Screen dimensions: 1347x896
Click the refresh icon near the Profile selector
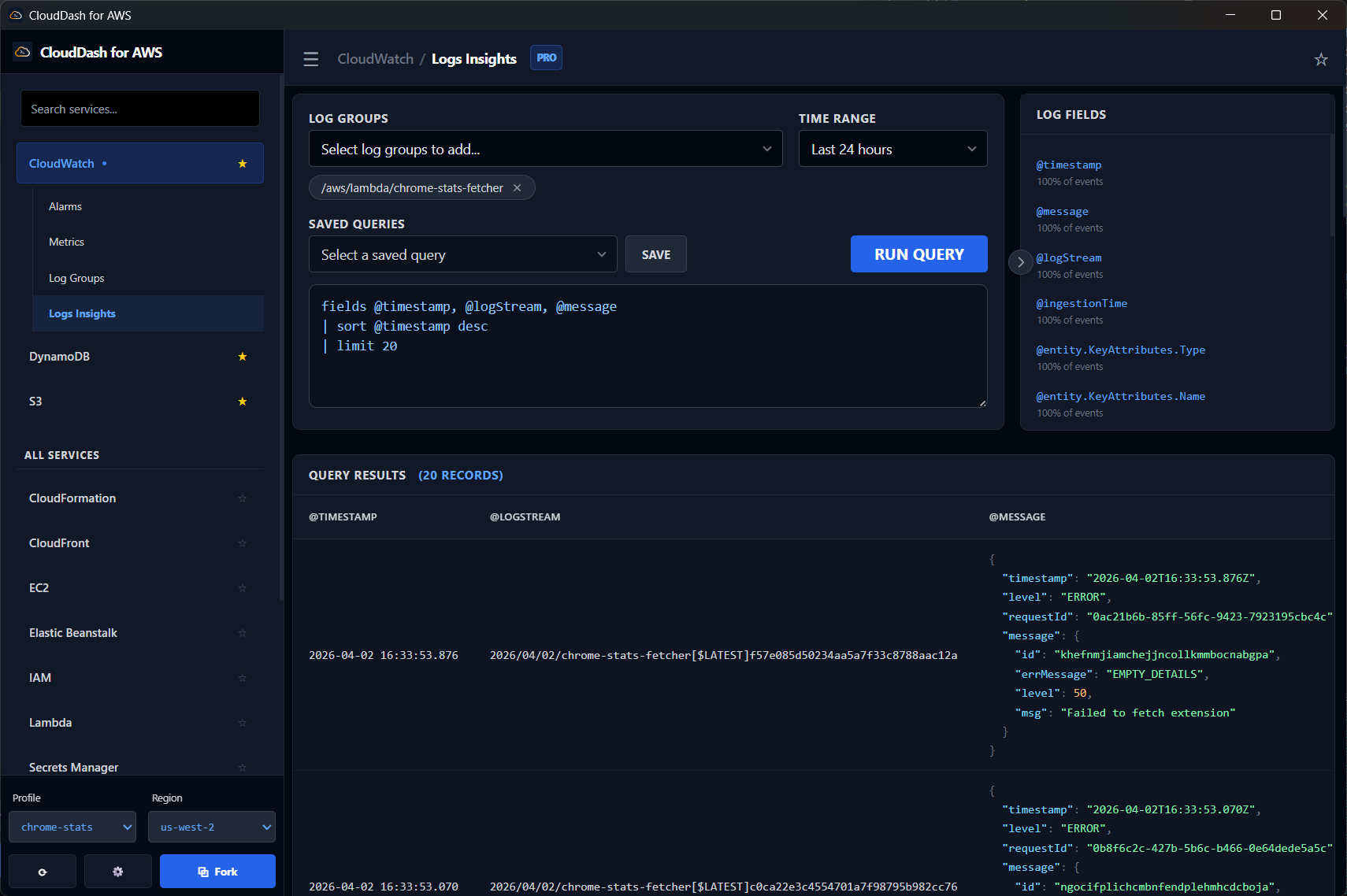[x=43, y=871]
